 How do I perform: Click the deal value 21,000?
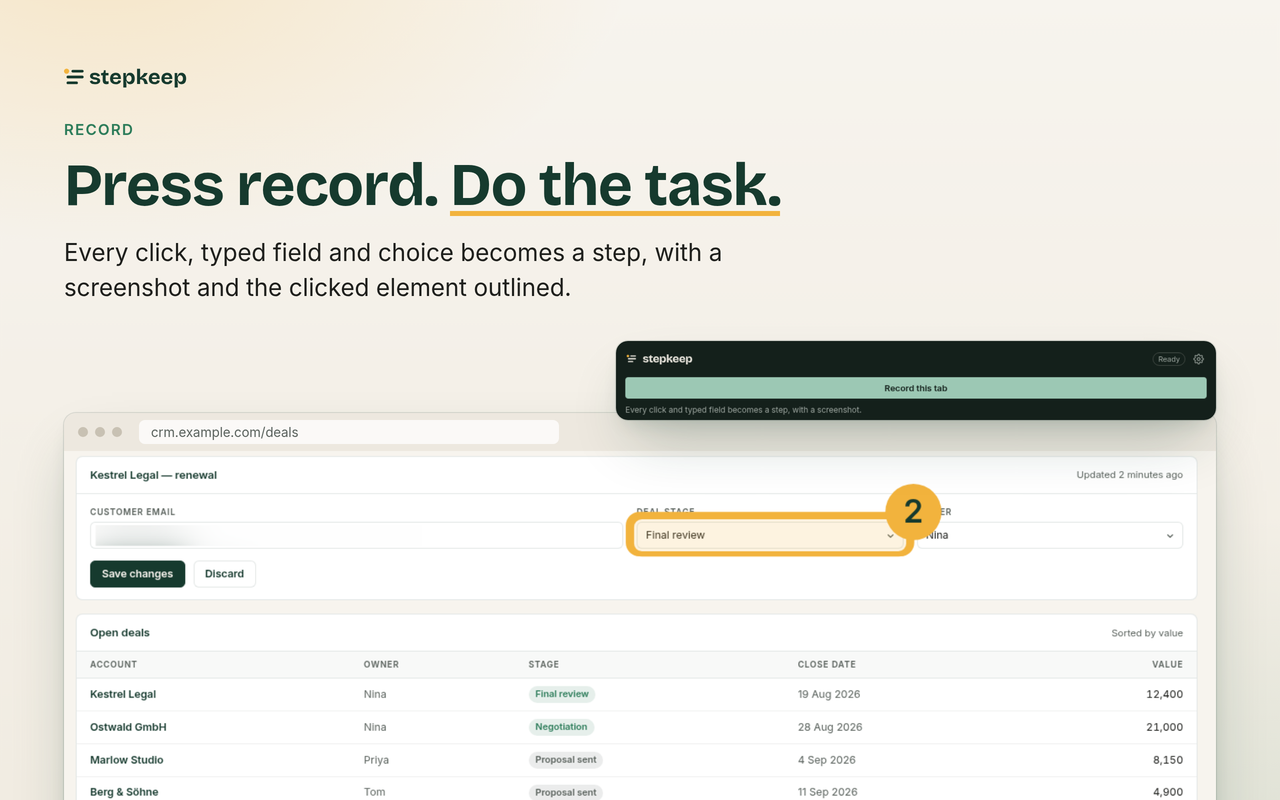coord(1165,727)
